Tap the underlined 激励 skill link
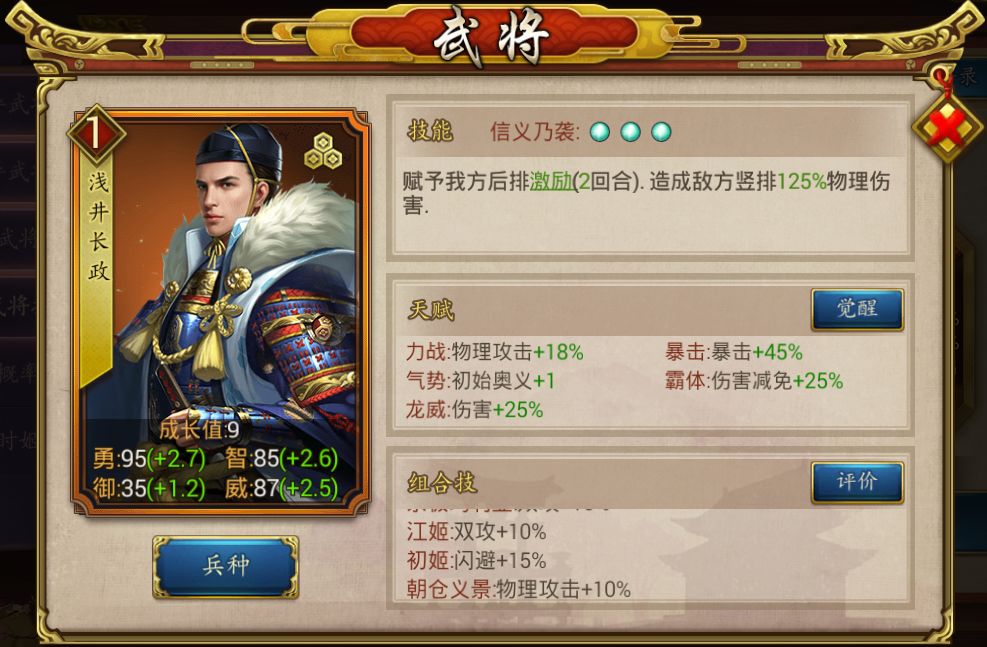 pyautogui.click(x=551, y=181)
